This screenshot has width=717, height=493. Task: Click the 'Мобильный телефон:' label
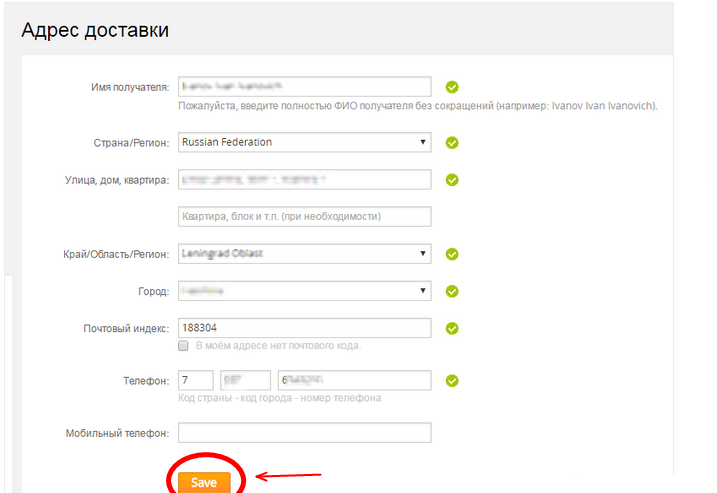pos(118,433)
